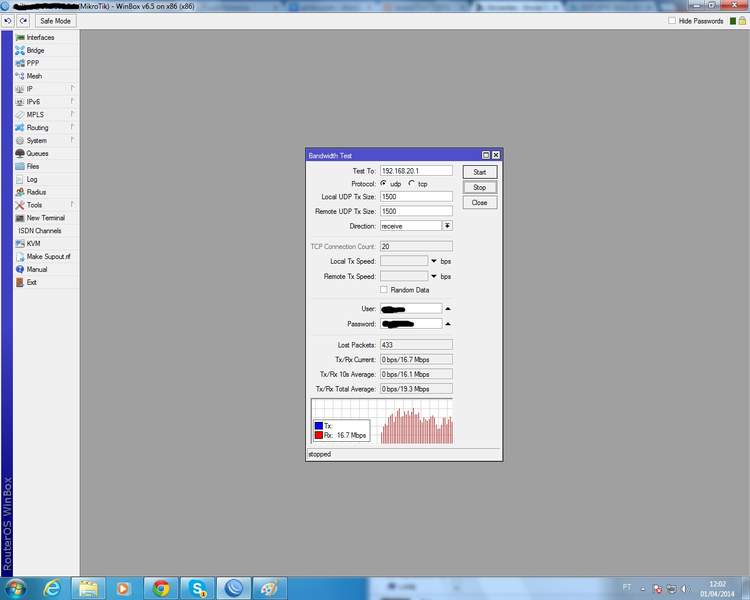This screenshot has width=750, height=600.
Task: Click the Test To address field
Action: [416, 171]
